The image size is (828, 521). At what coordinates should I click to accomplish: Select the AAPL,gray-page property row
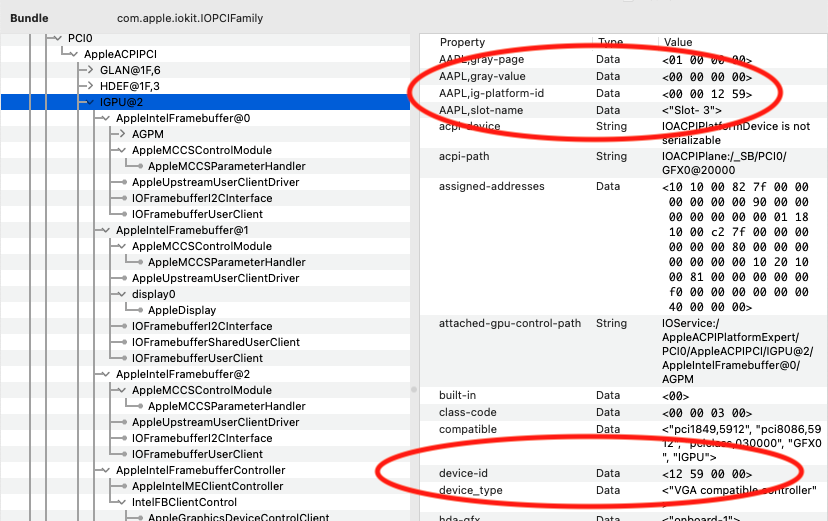point(624,60)
